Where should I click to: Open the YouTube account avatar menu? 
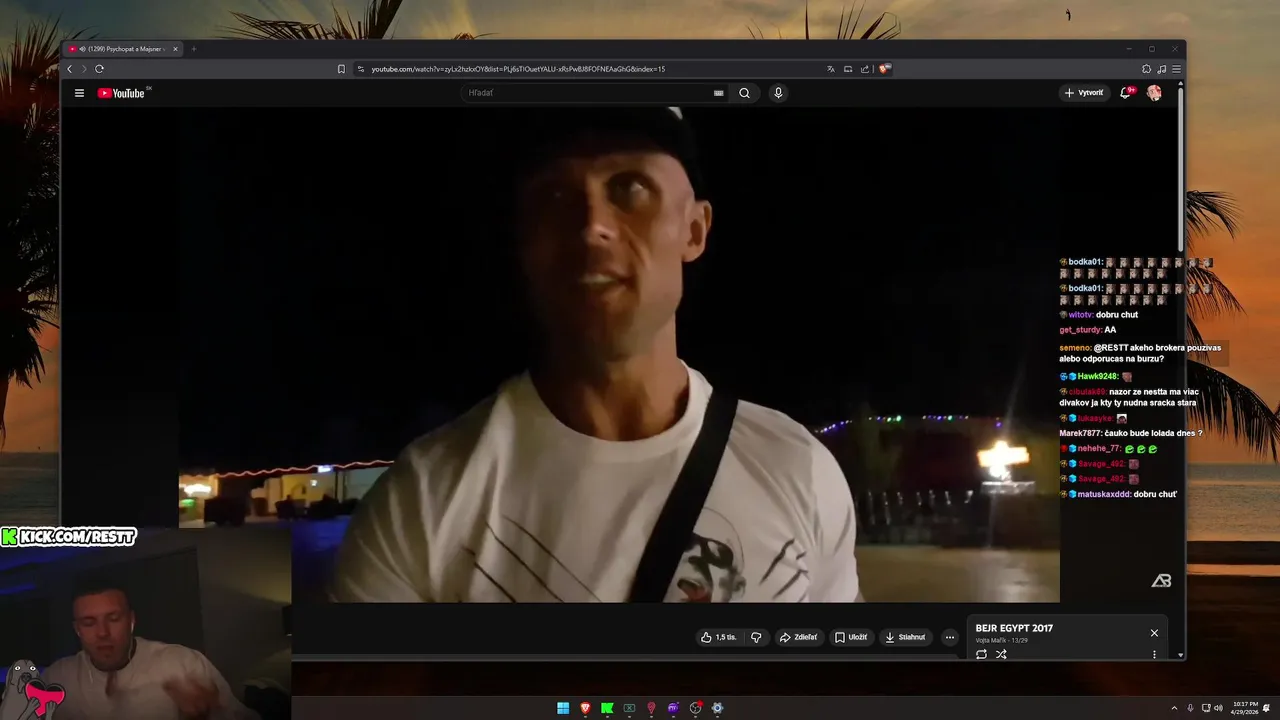[1154, 93]
